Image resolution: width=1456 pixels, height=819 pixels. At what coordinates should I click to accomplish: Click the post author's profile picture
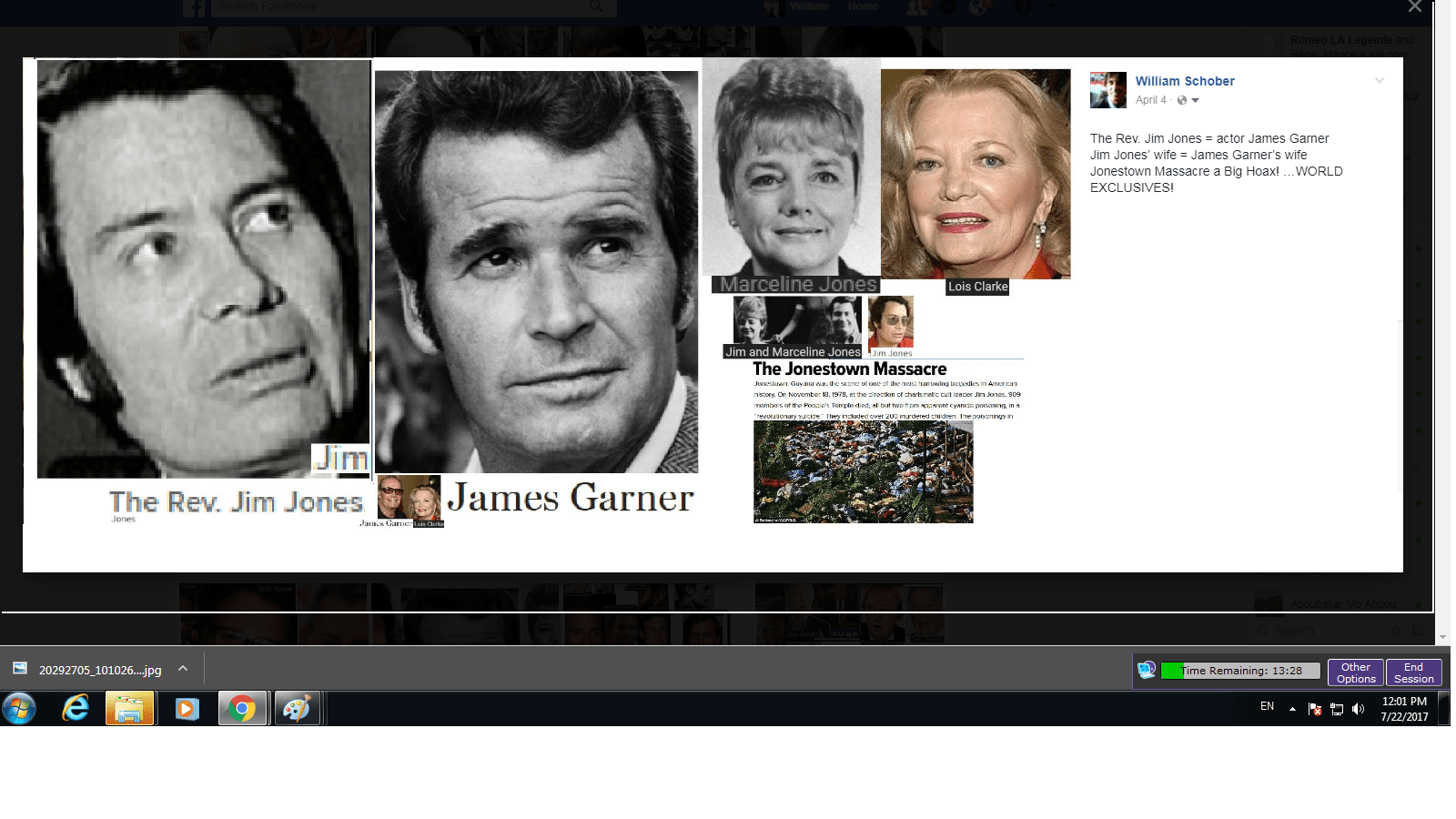[x=1107, y=90]
